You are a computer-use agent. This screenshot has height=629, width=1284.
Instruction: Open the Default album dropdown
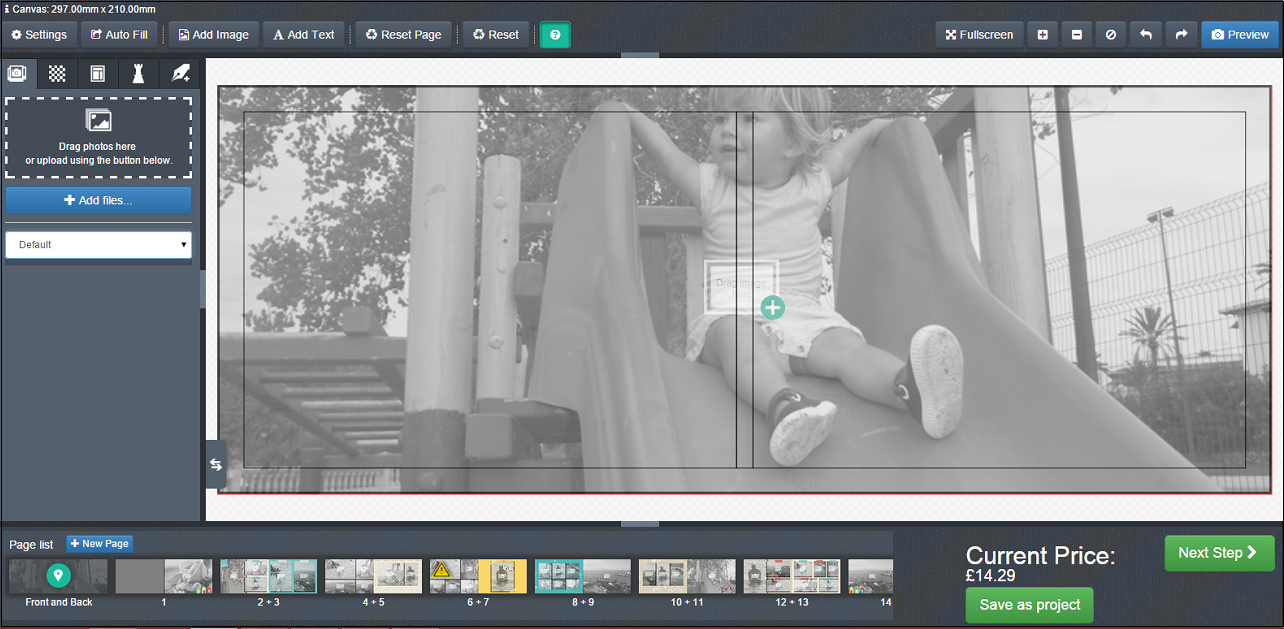[x=98, y=245]
